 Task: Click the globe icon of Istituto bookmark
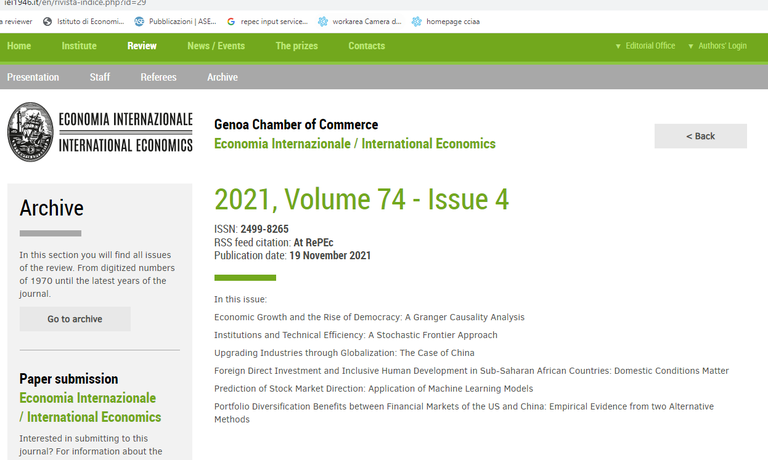click(48, 22)
